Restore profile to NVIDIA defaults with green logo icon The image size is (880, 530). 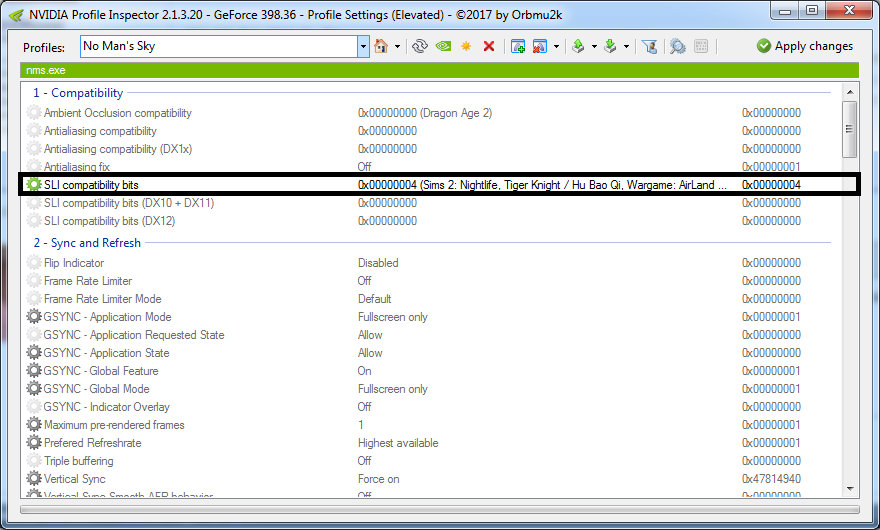(443, 46)
